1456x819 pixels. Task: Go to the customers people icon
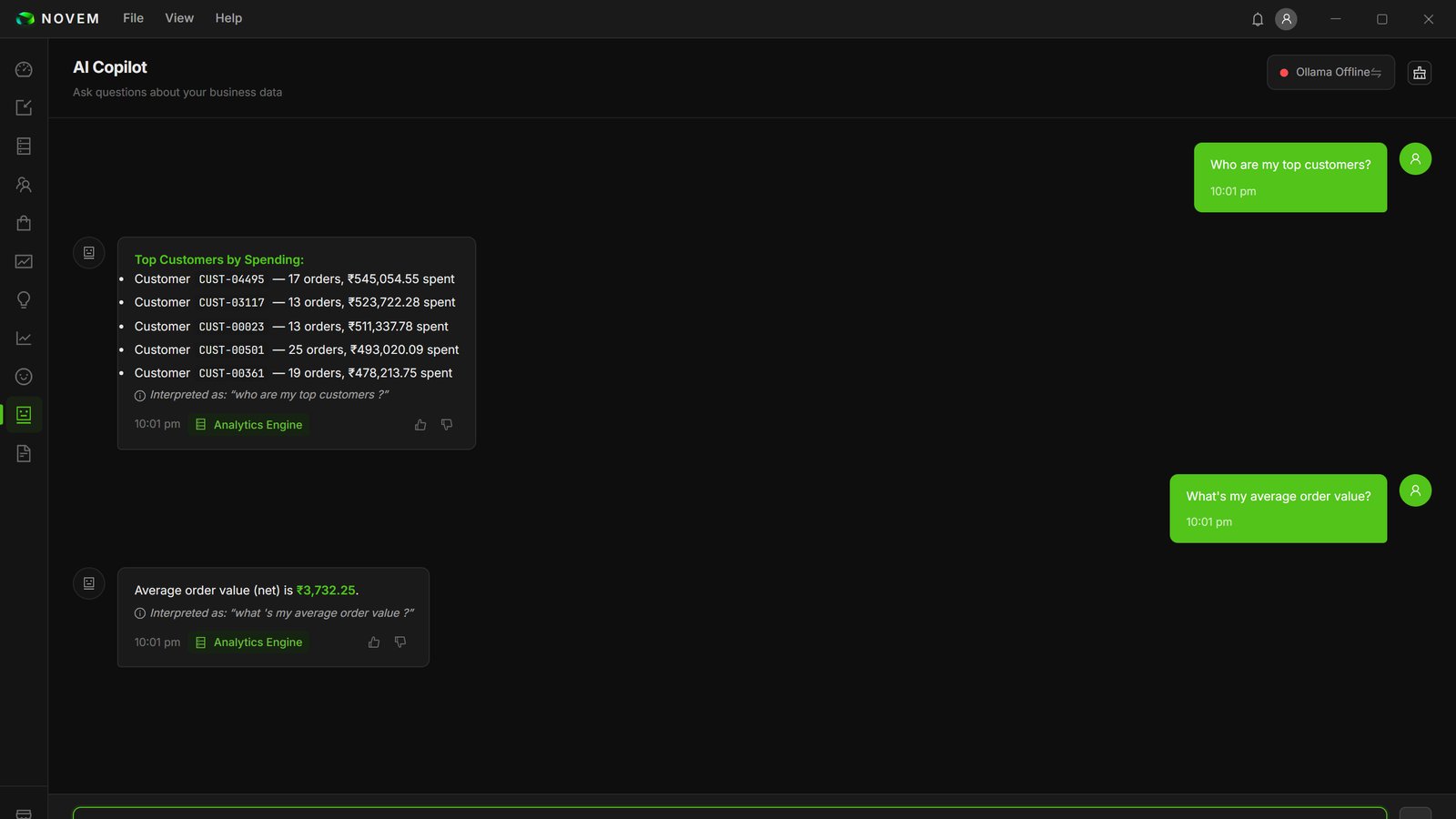tap(24, 185)
